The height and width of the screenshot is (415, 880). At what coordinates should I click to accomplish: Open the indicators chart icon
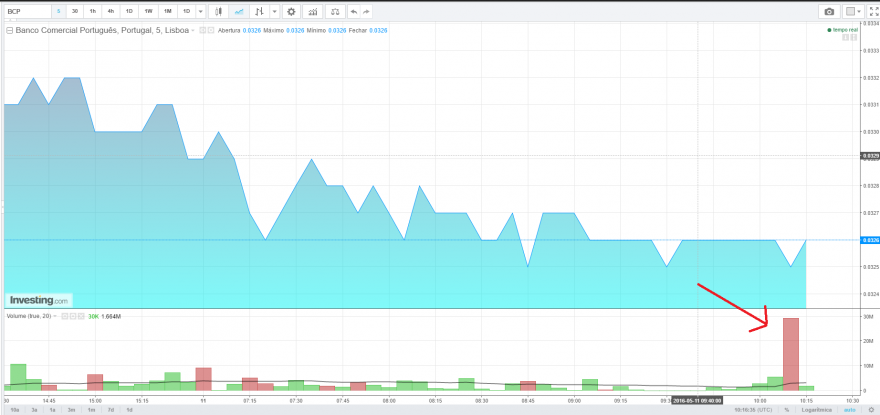[315, 11]
